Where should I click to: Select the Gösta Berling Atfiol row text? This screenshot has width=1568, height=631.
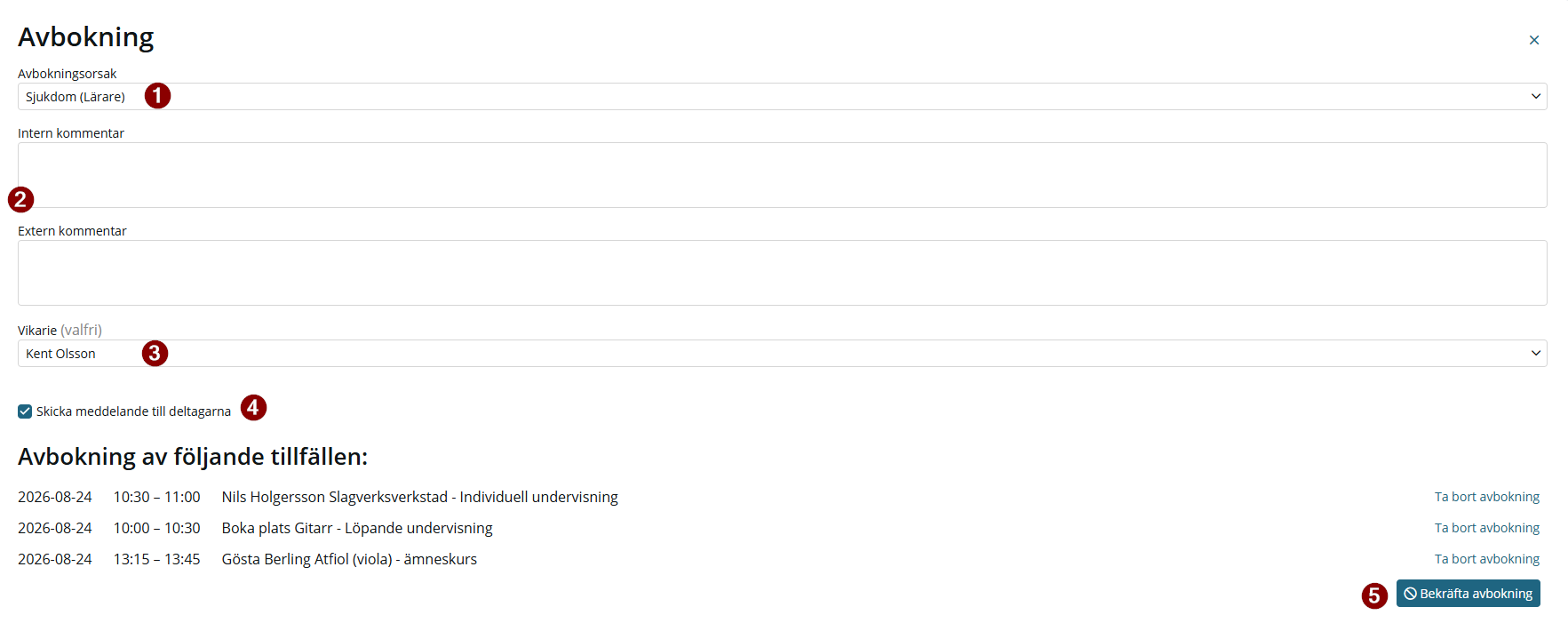point(349,559)
